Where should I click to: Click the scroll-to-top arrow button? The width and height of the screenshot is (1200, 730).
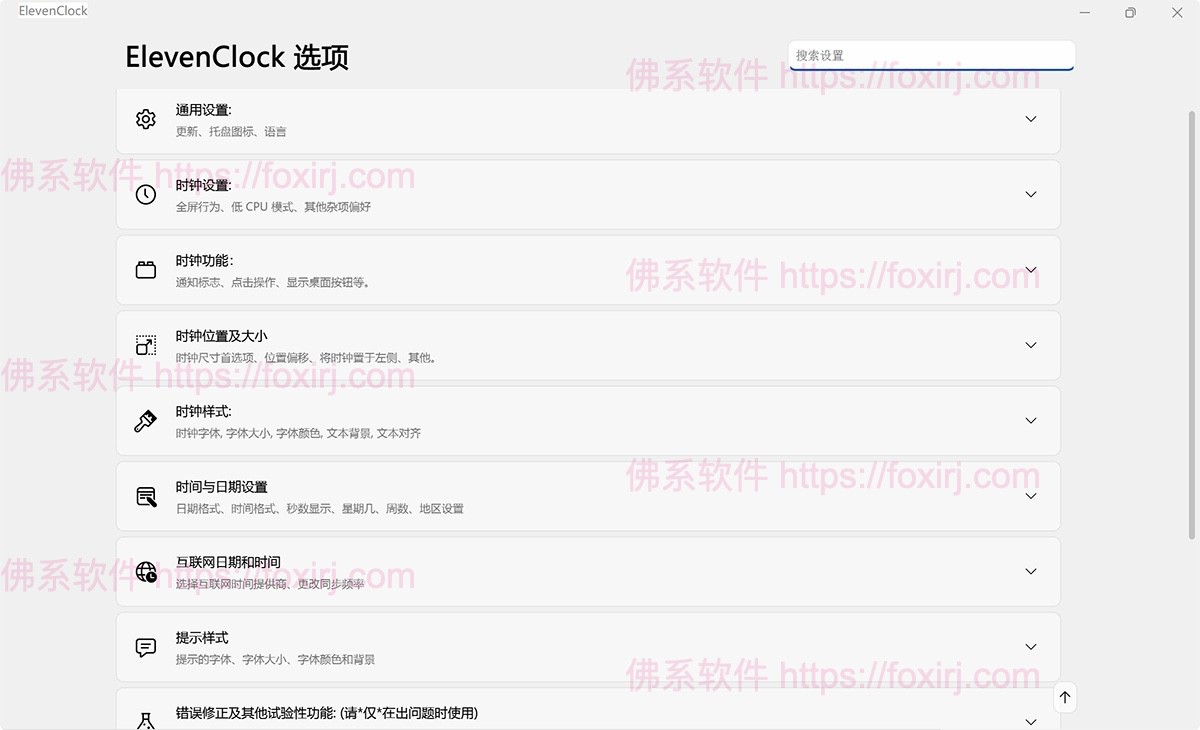click(x=1065, y=697)
